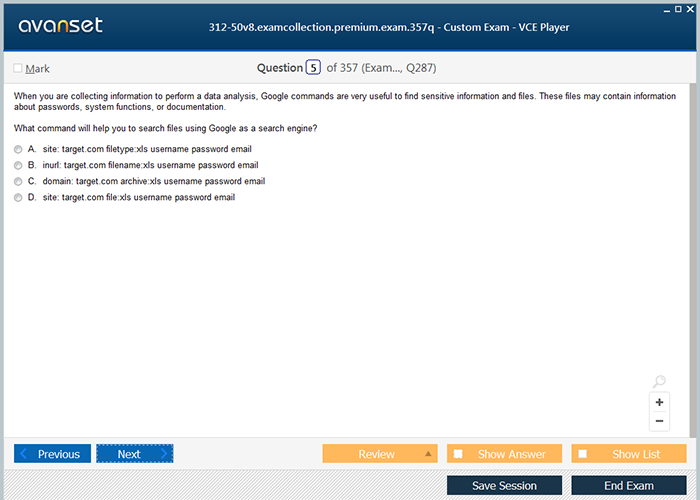Advance to the Next question
The image size is (700, 500).
(134, 454)
